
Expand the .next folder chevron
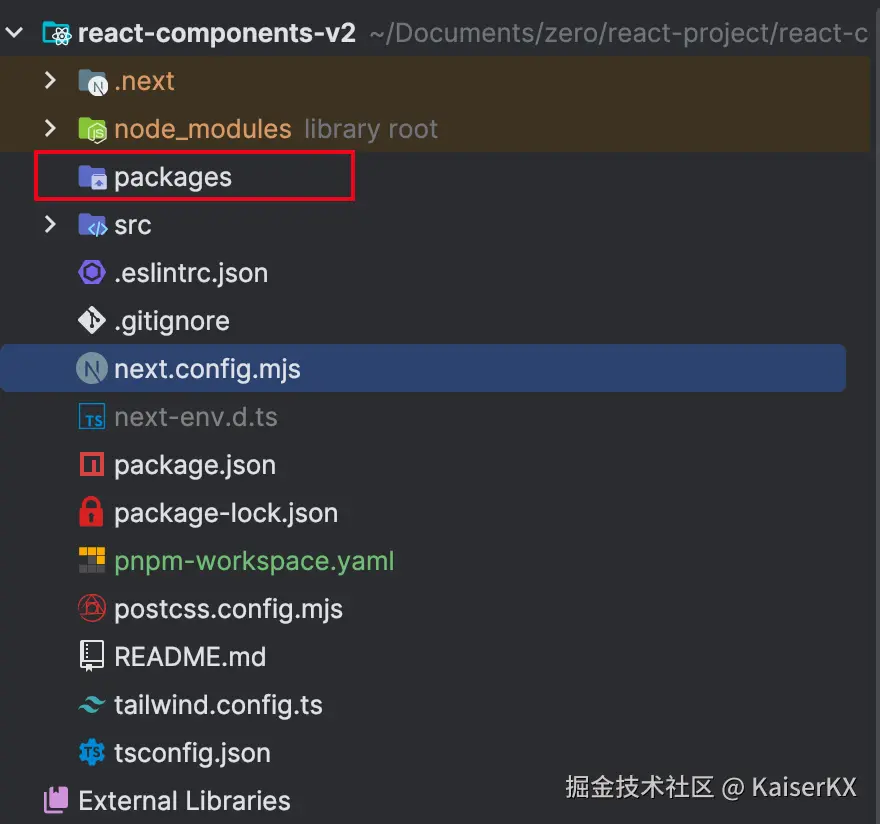pyautogui.click(x=50, y=81)
